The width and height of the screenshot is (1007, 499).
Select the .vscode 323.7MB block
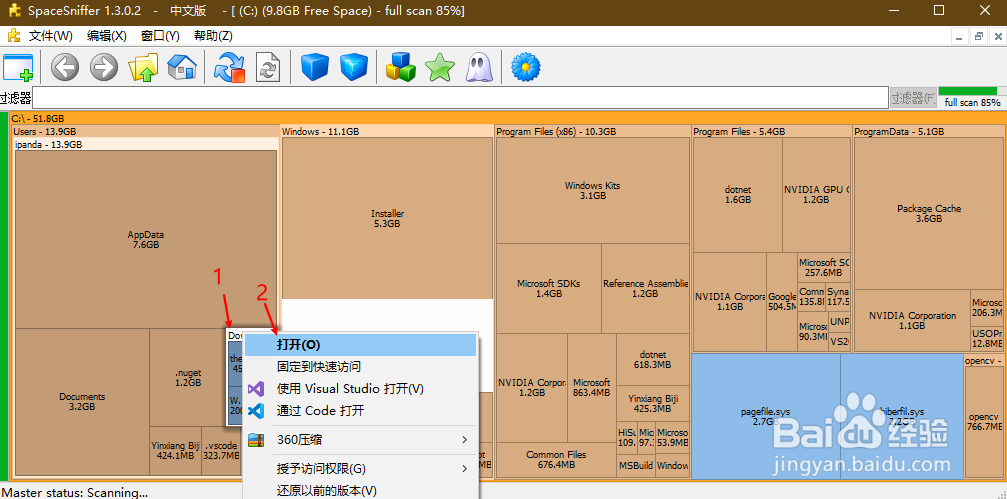(222, 450)
